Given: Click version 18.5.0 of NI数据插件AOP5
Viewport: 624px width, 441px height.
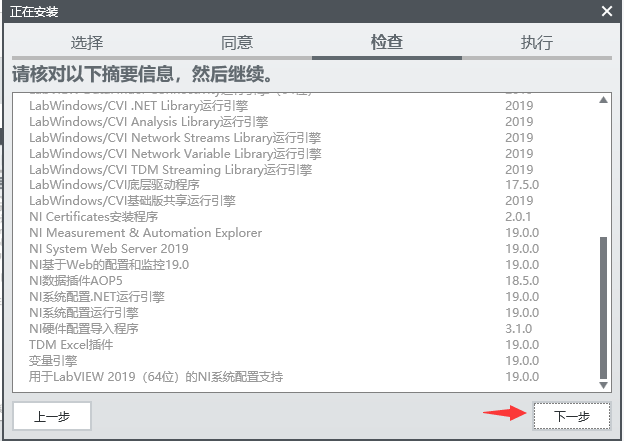Looking at the screenshot, I should click(522, 281).
